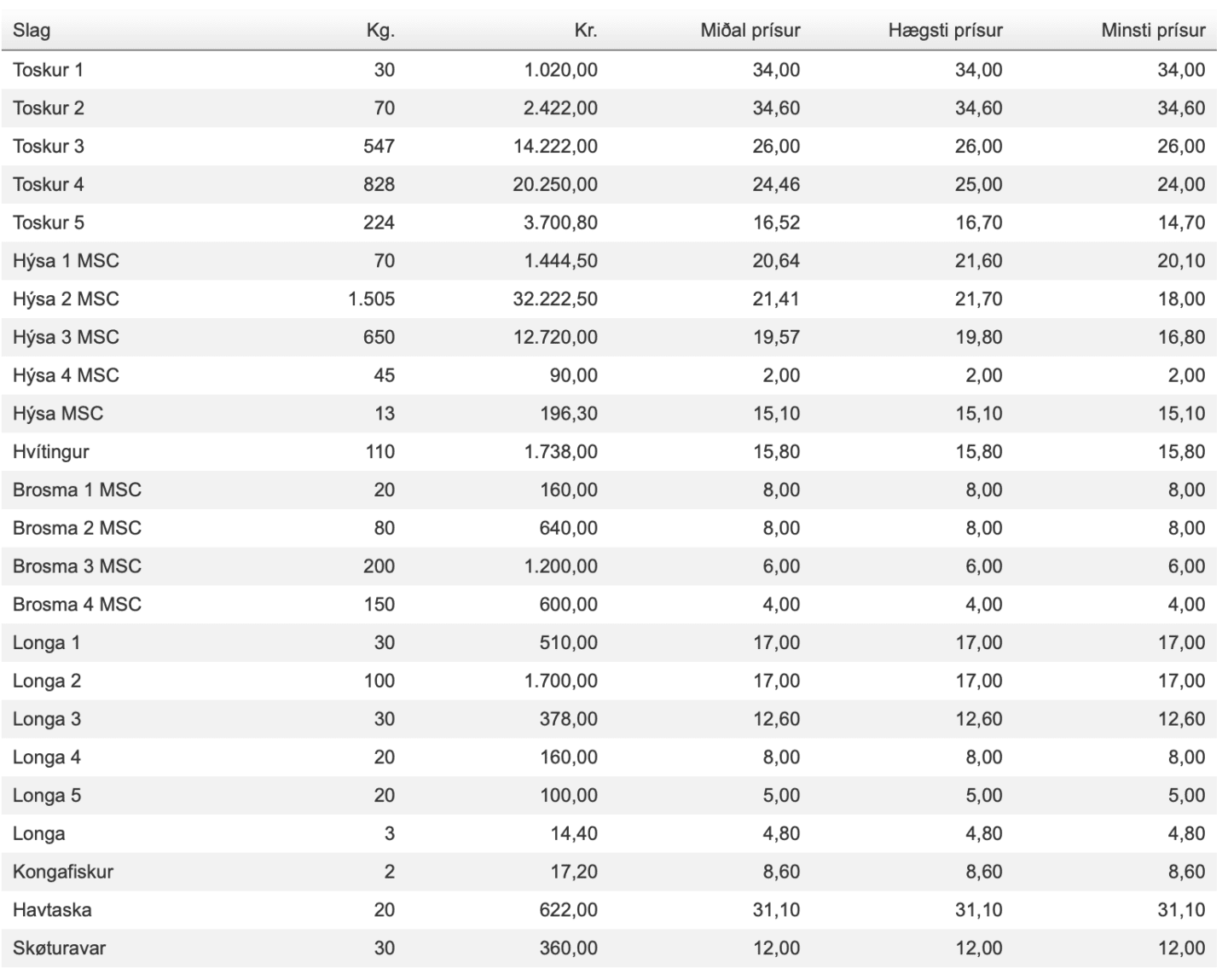This screenshot has height=980, width=1228.
Task: Click the Havtaska row label
Action: [52, 910]
